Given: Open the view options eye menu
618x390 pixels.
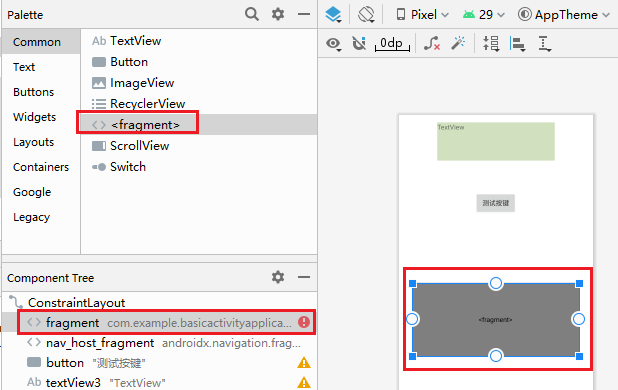Looking at the screenshot, I should click(x=333, y=43).
